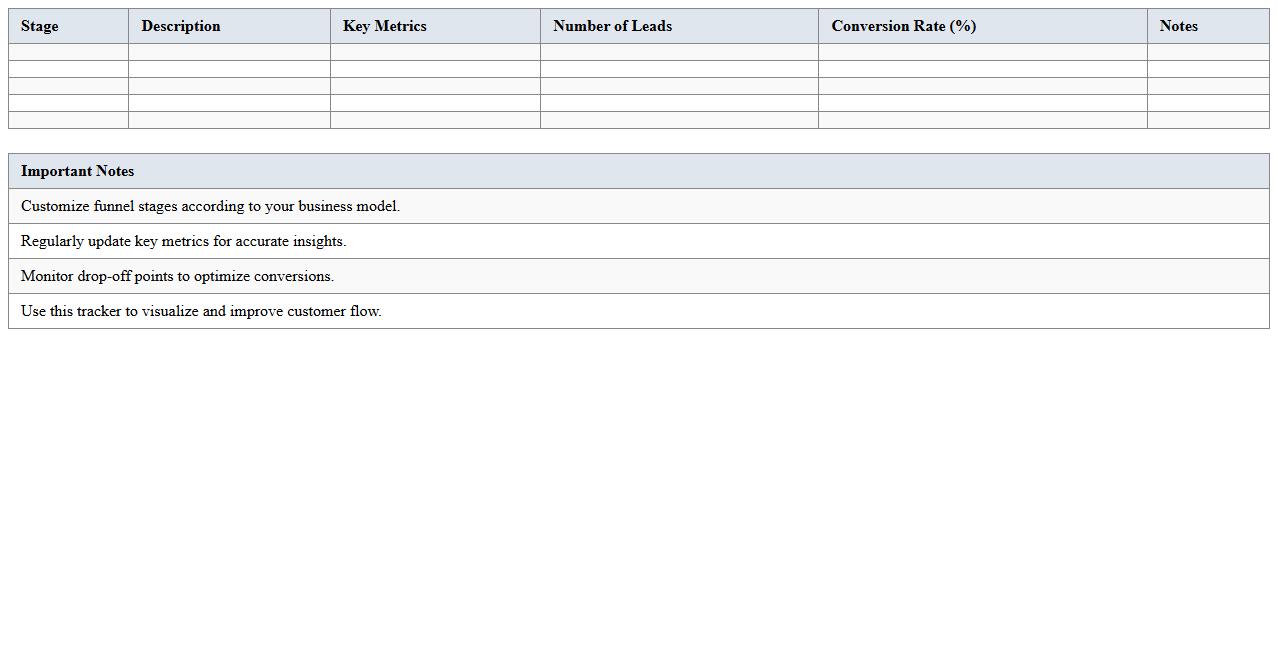
Task: Click the 'Customize funnel stages' note
Action: point(210,206)
